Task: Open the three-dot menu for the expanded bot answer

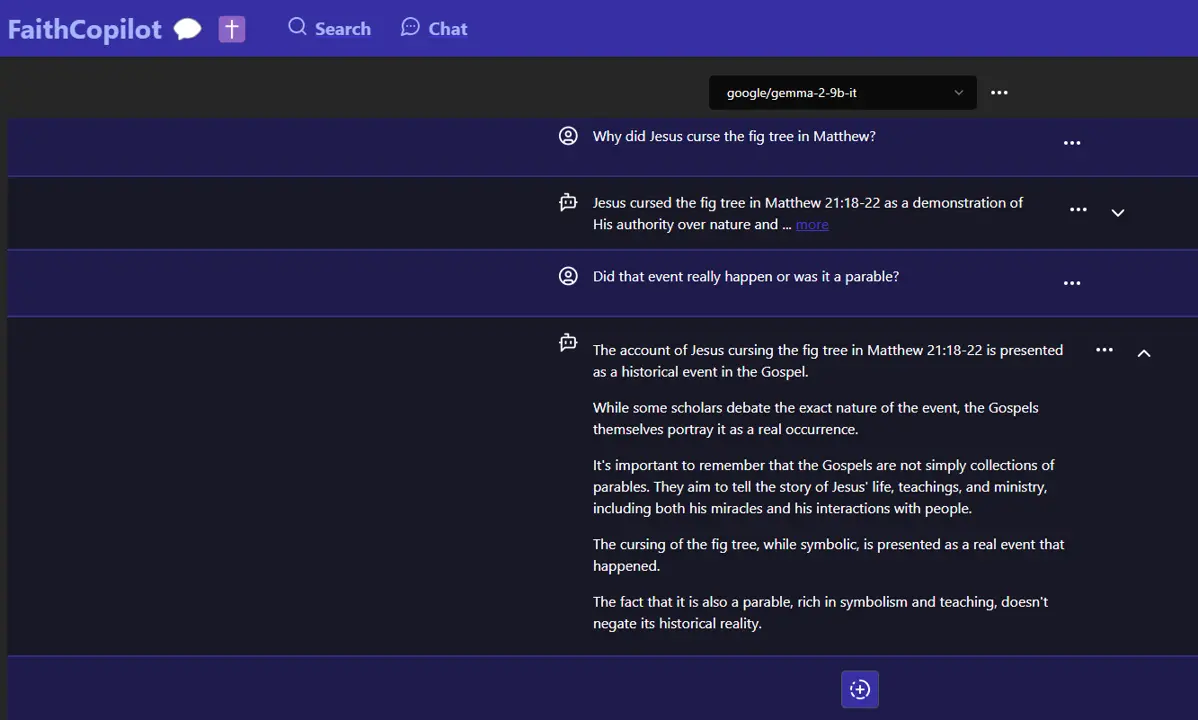Action: click(1104, 350)
